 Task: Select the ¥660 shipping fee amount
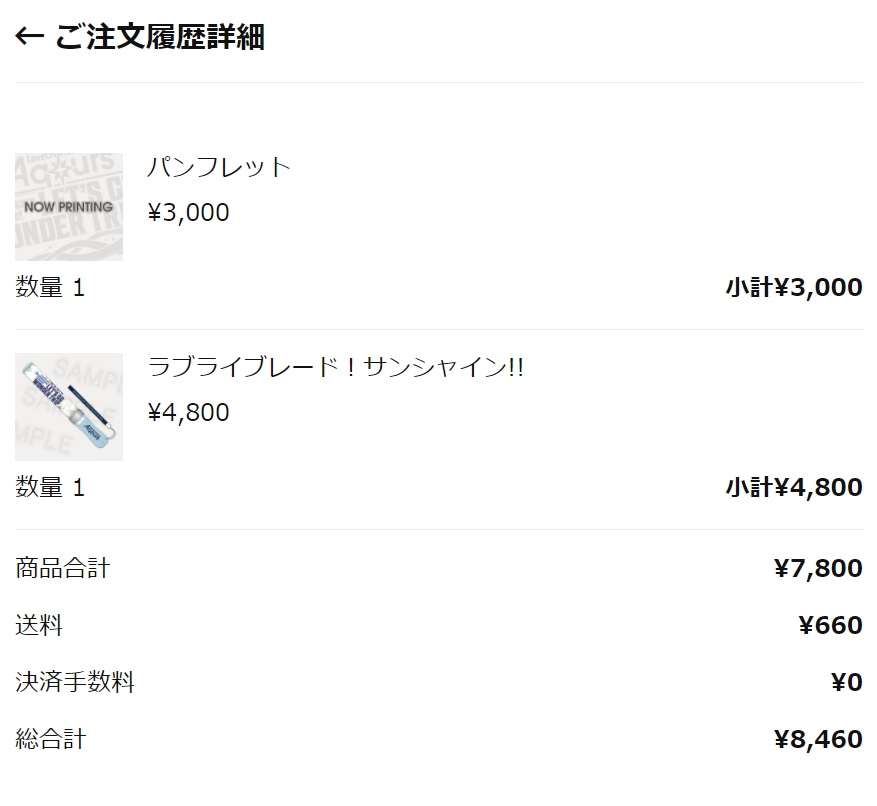point(830,626)
